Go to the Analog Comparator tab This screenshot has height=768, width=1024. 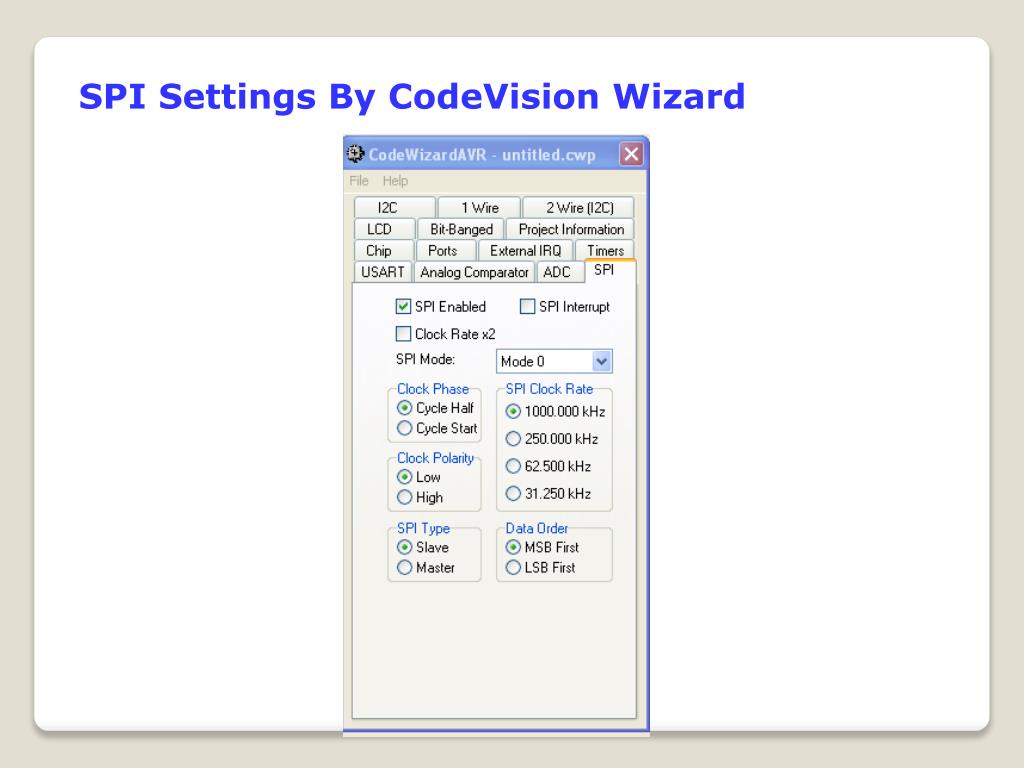[x=474, y=272]
